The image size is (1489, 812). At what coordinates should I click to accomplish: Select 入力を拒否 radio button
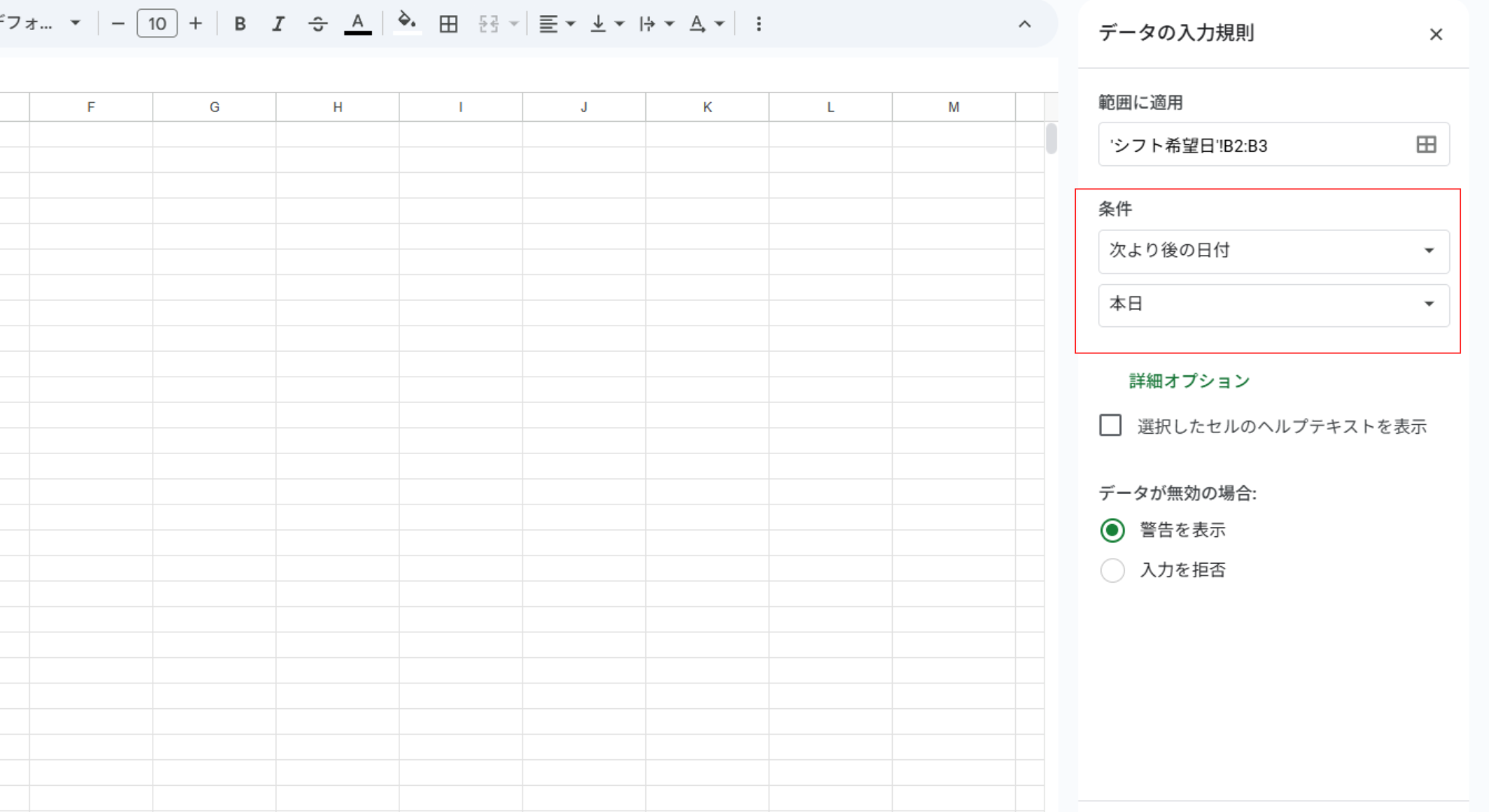[x=1112, y=570]
